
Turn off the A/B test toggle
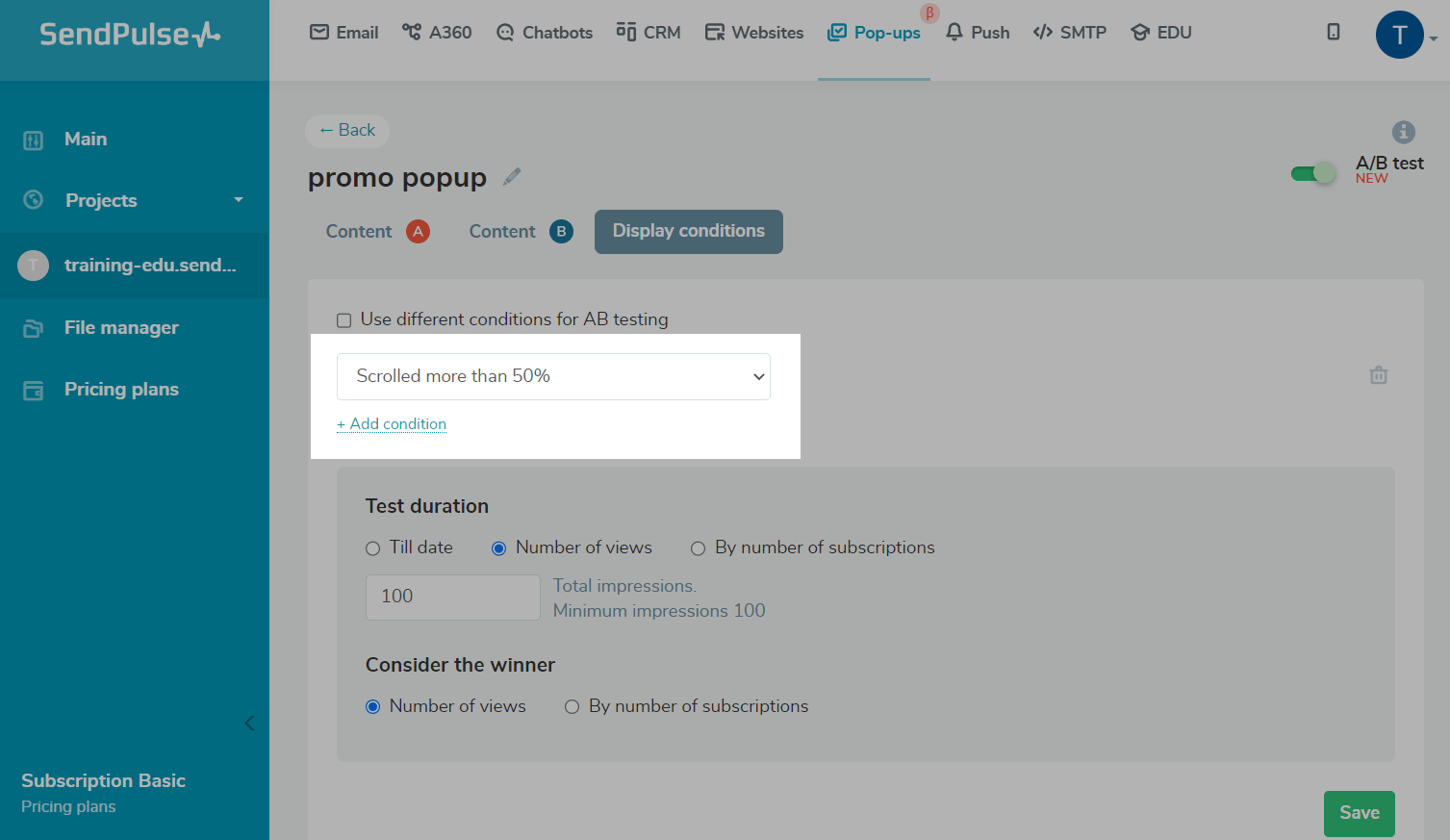tap(1313, 173)
